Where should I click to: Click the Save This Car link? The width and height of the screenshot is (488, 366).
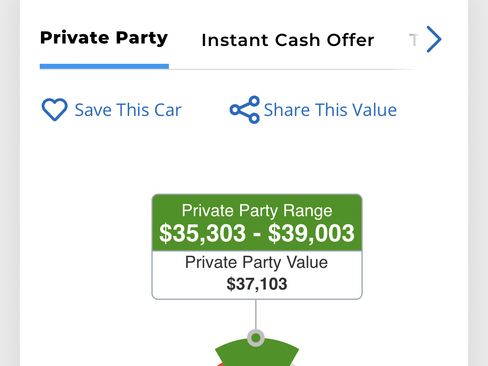[128, 110]
